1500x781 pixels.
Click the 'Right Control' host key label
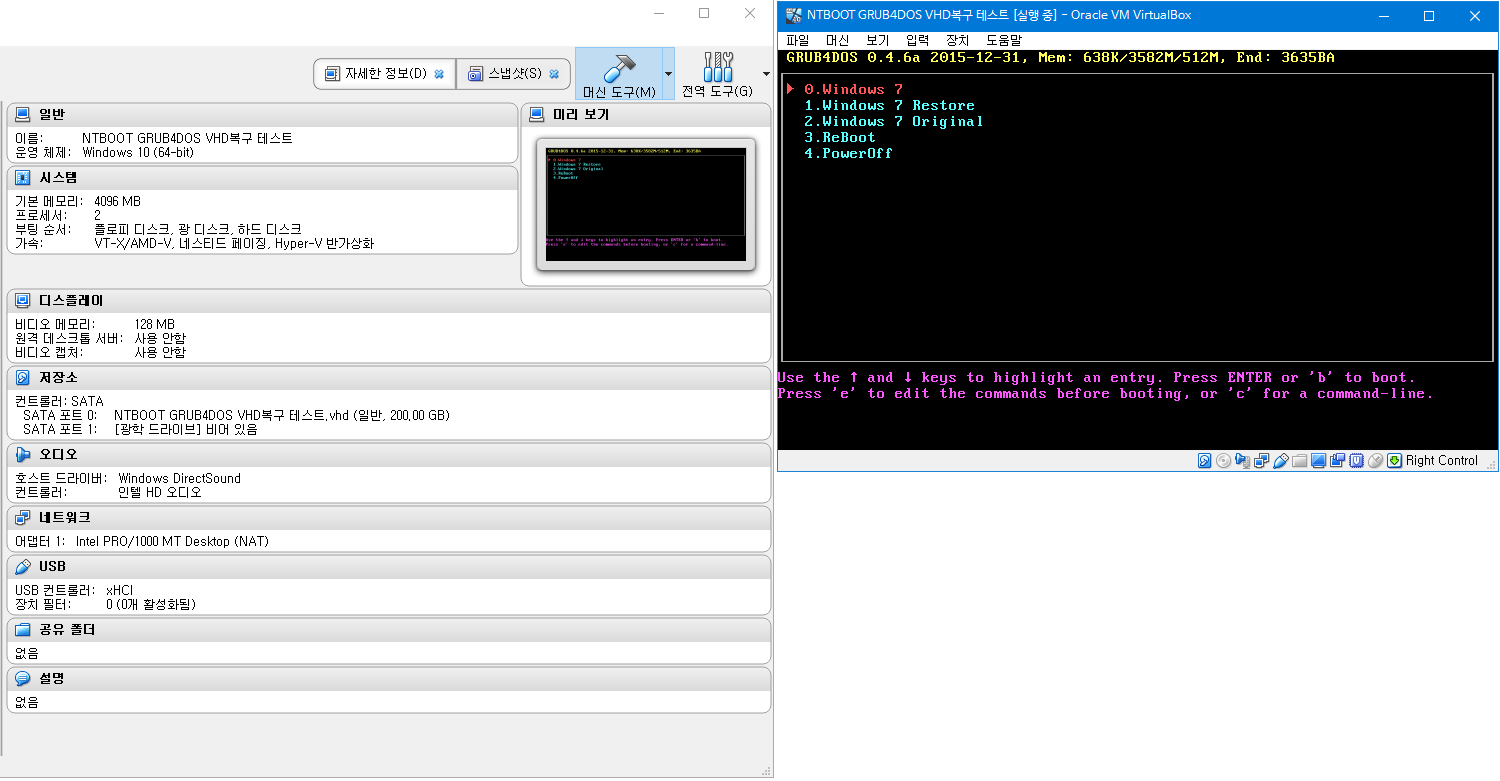tap(1442, 461)
